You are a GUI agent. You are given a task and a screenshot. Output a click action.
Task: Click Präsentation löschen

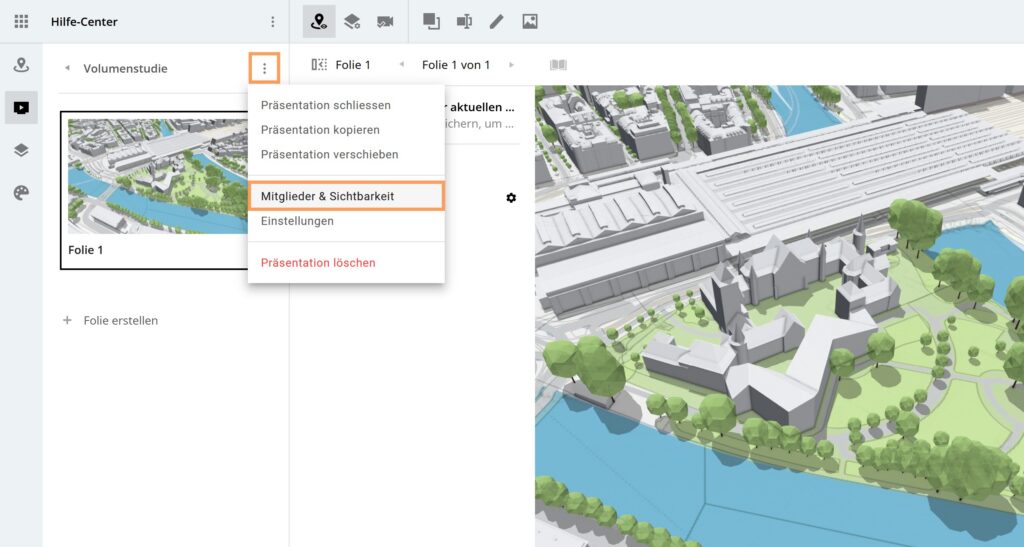coord(318,263)
